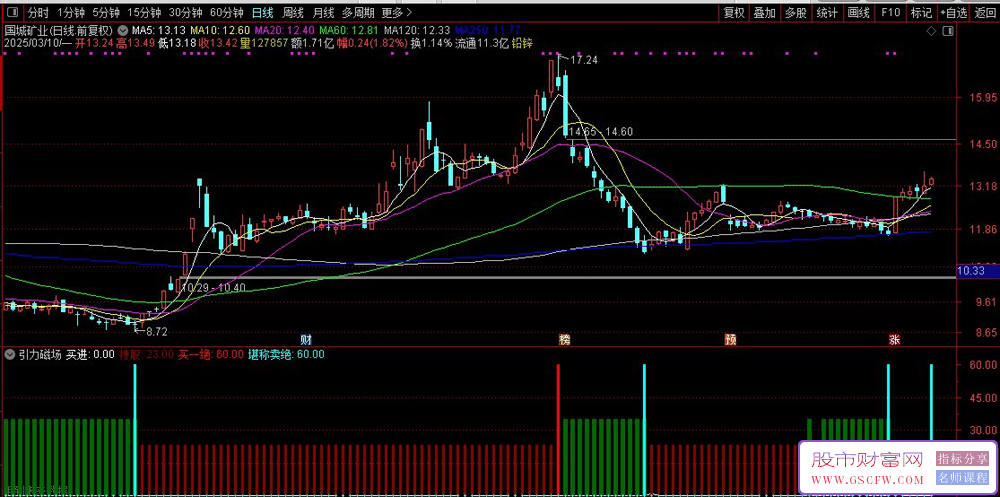Click the 买一绝: 60.00 value
Viewport: 1000px width, 497px height.
pos(210,354)
